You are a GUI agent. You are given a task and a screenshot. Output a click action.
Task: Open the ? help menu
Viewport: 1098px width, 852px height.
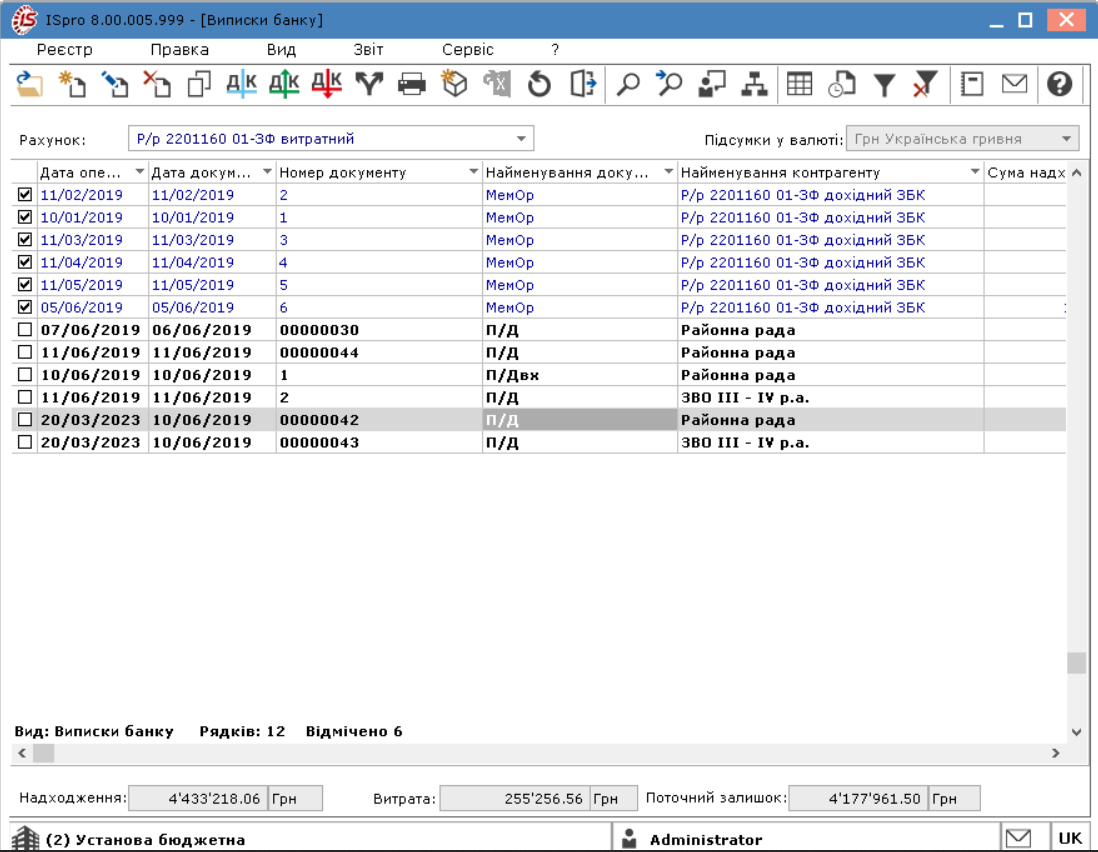pyautogui.click(x=555, y=50)
